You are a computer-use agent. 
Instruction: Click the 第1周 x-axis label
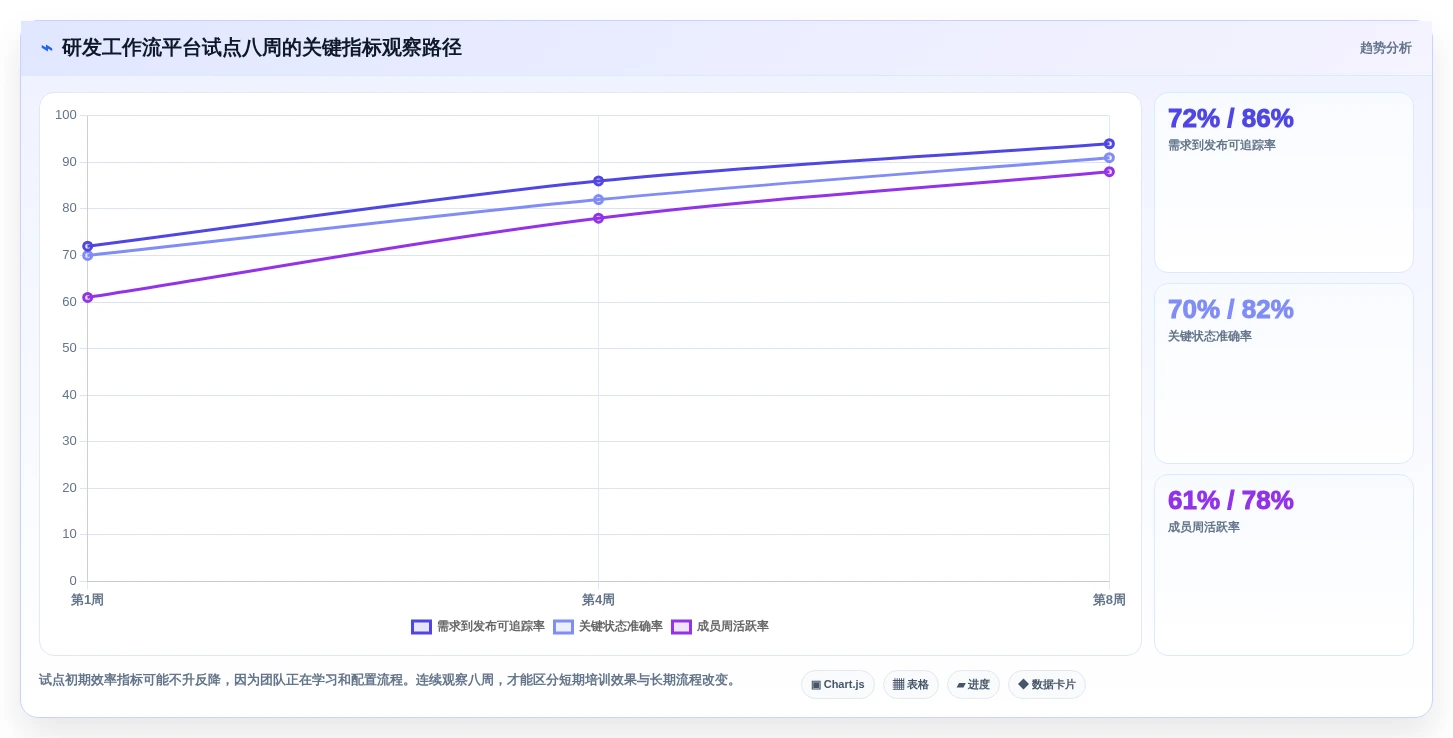tap(87, 600)
